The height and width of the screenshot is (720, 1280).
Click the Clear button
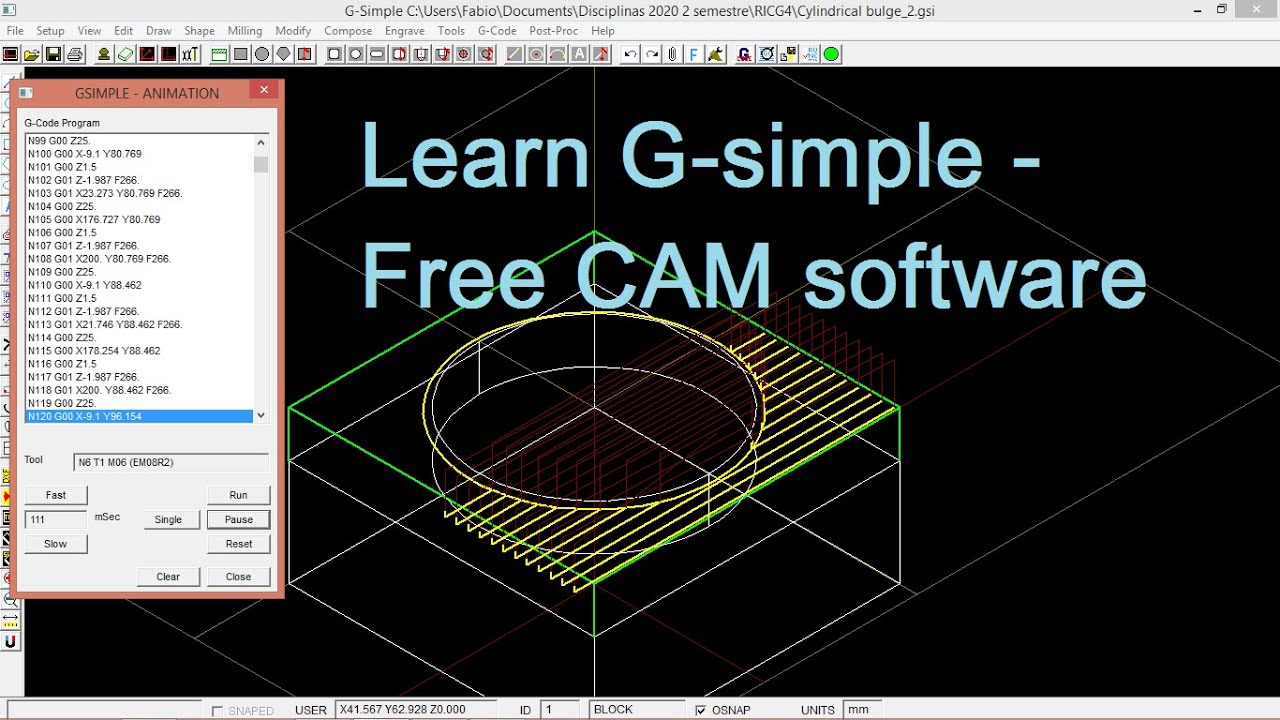click(168, 576)
